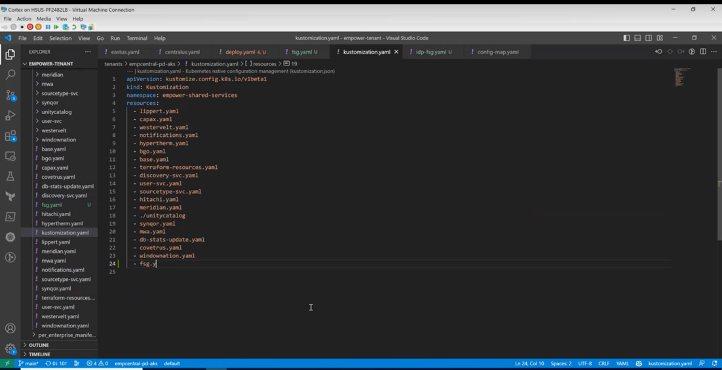Click the remote window indicator in status bar
Image resolution: width=722 pixels, height=370 pixels.
click(7, 364)
